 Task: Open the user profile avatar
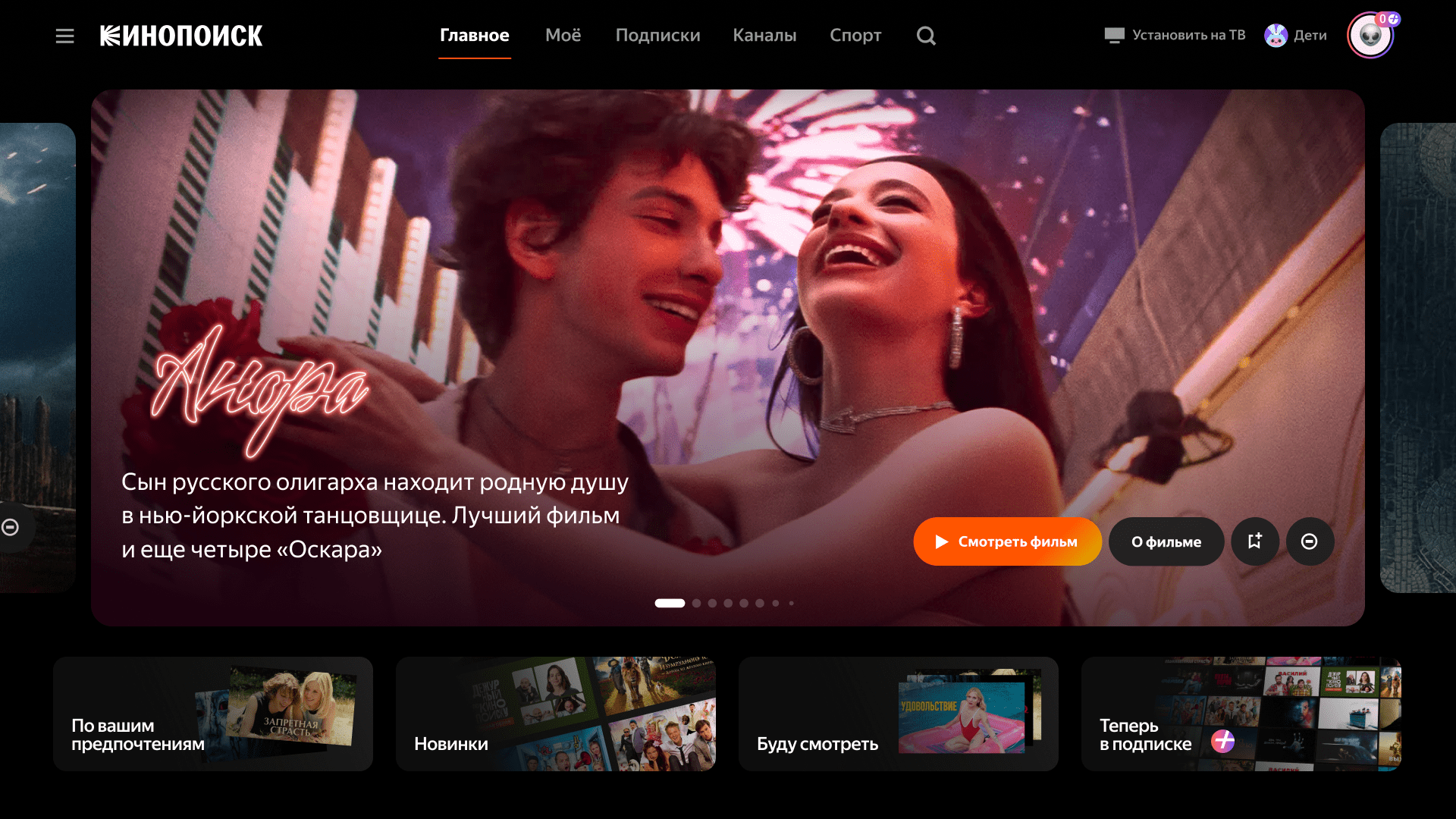1370,35
